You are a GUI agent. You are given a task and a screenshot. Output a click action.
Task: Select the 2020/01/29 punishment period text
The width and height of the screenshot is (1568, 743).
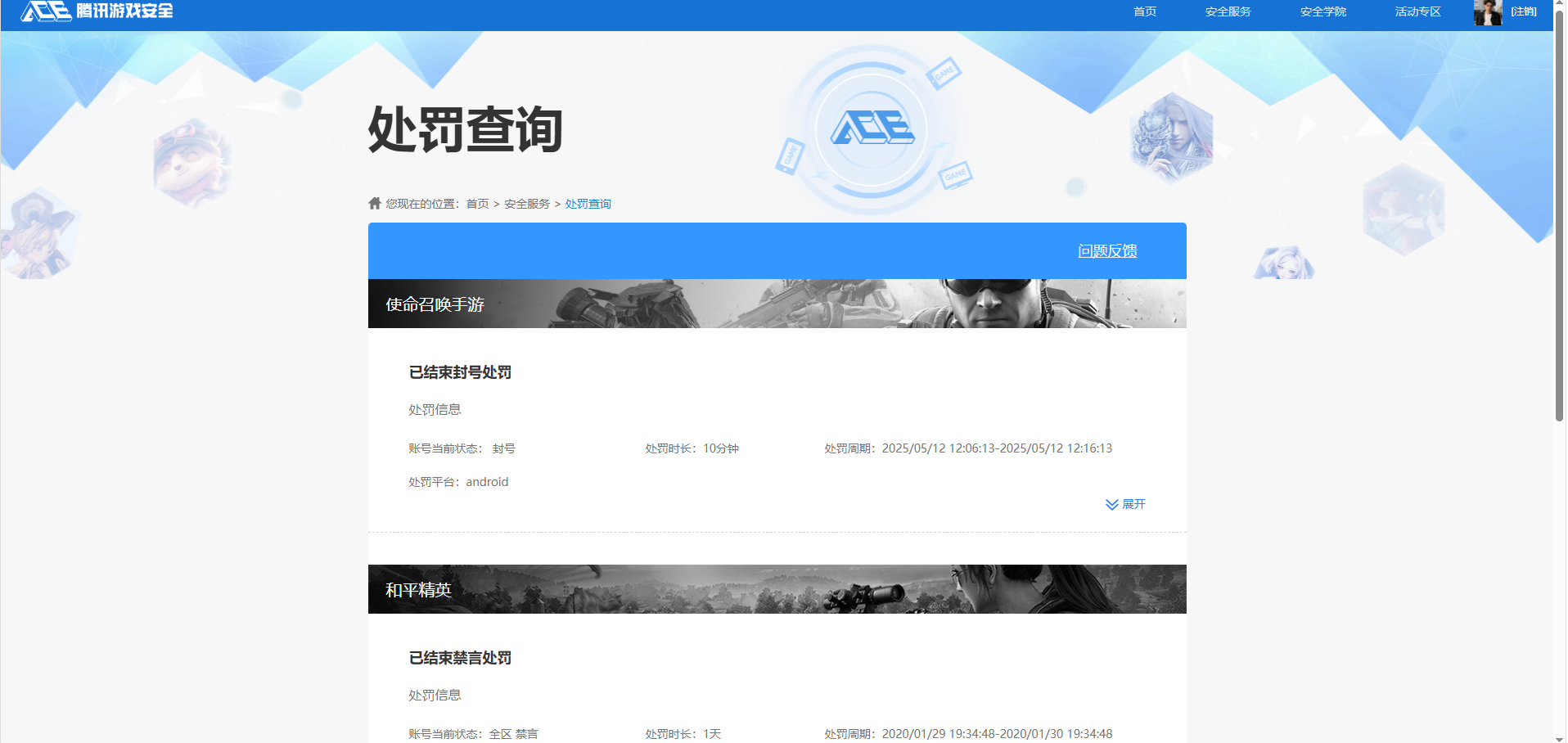968,734
